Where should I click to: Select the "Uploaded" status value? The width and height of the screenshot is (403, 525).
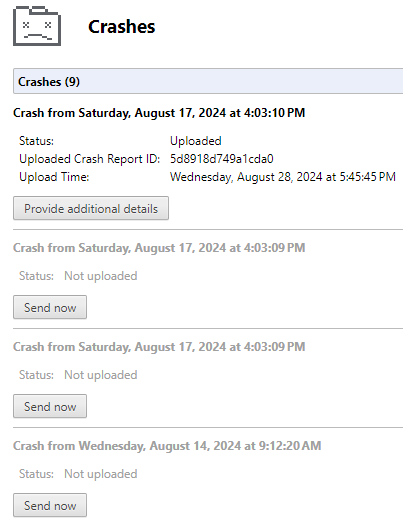click(196, 141)
